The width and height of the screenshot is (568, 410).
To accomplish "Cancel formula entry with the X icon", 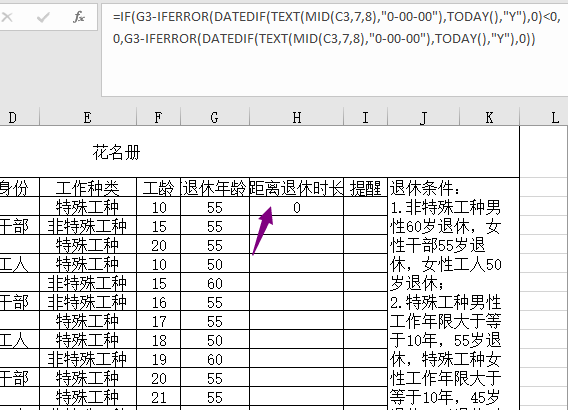I will 7,17.
